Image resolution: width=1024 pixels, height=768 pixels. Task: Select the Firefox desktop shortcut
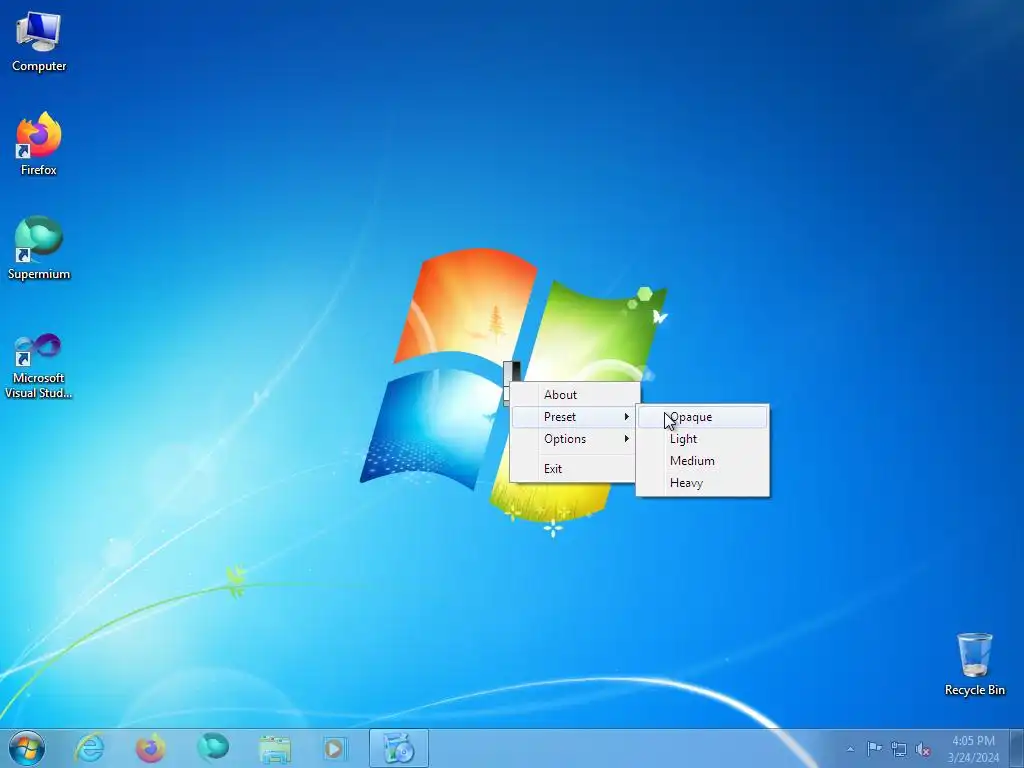39,144
